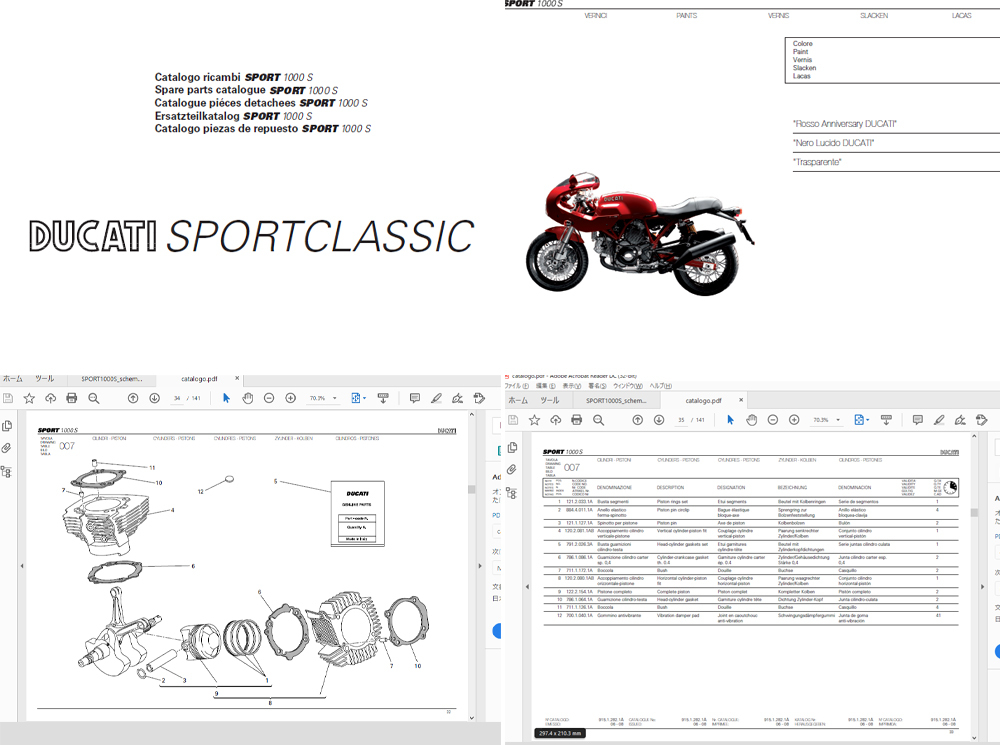Pick selection arrow tool in left Acrobat window
The height and width of the screenshot is (745, 1000).
click(x=226, y=398)
